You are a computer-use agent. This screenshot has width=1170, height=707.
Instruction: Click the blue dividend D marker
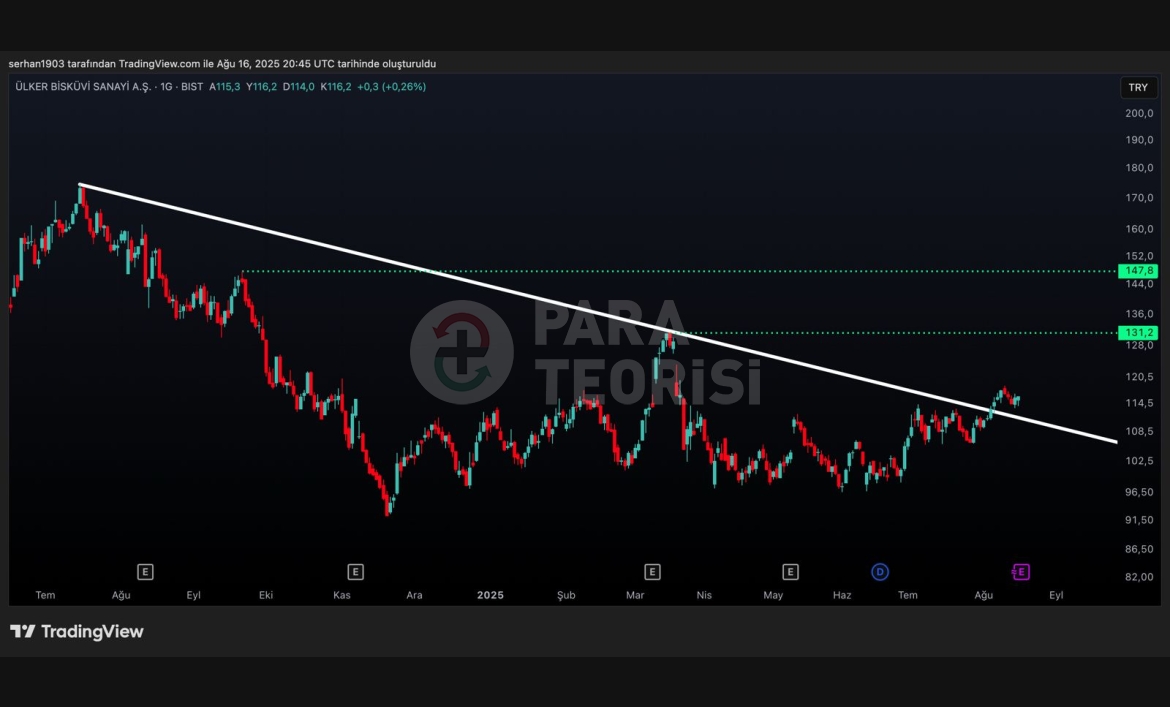point(880,572)
